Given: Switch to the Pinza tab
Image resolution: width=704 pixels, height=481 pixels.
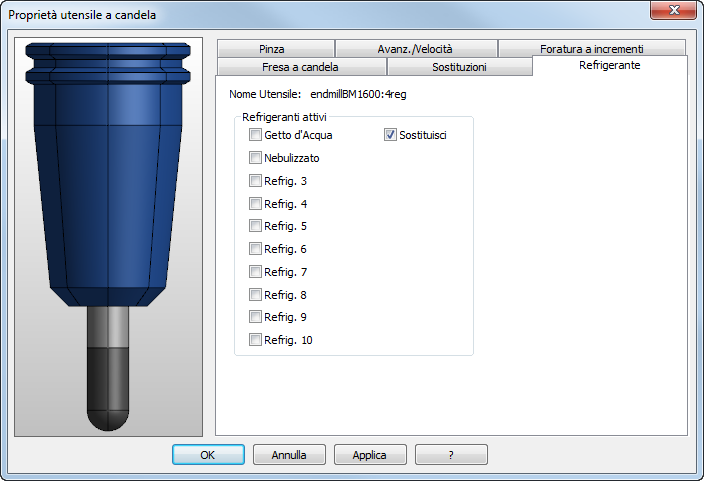Looking at the screenshot, I should click(x=276, y=49).
